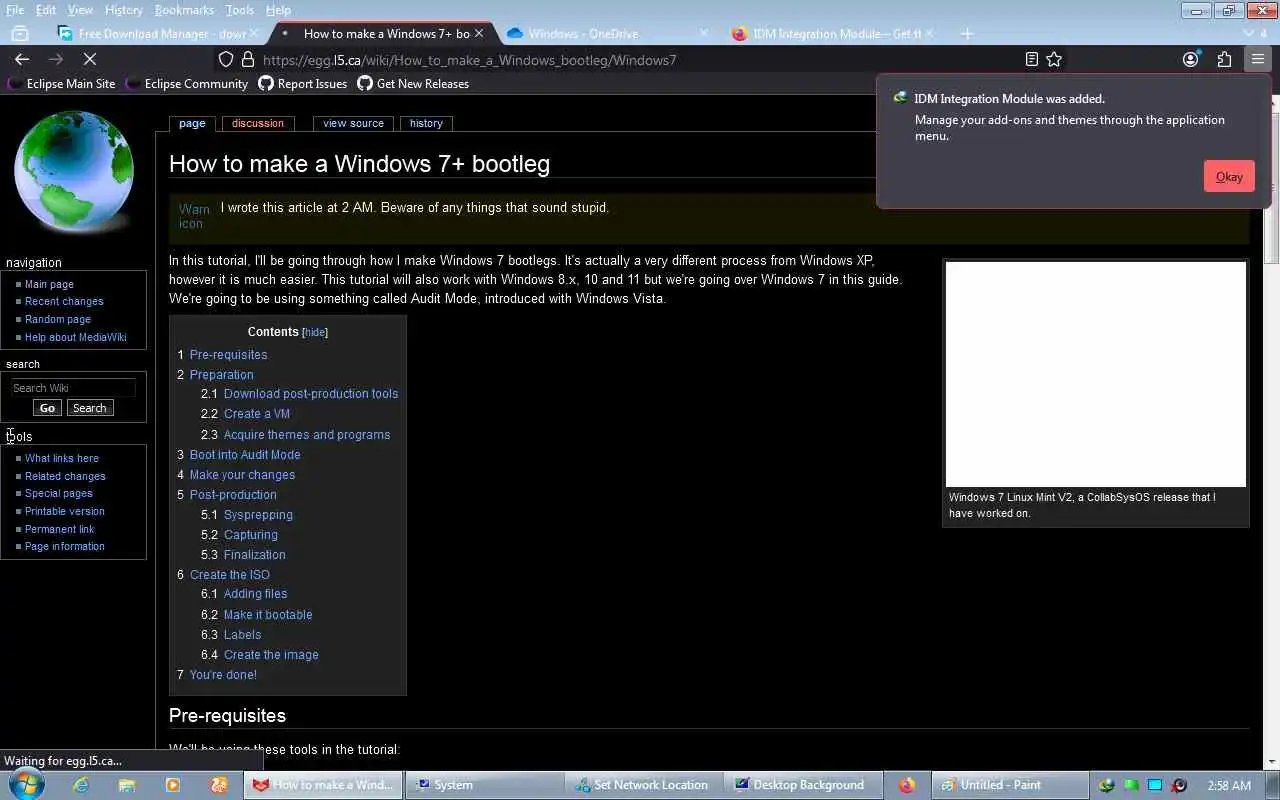Open the Extensions puzzle icon
The width and height of the screenshot is (1280, 800).
point(1224,60)
